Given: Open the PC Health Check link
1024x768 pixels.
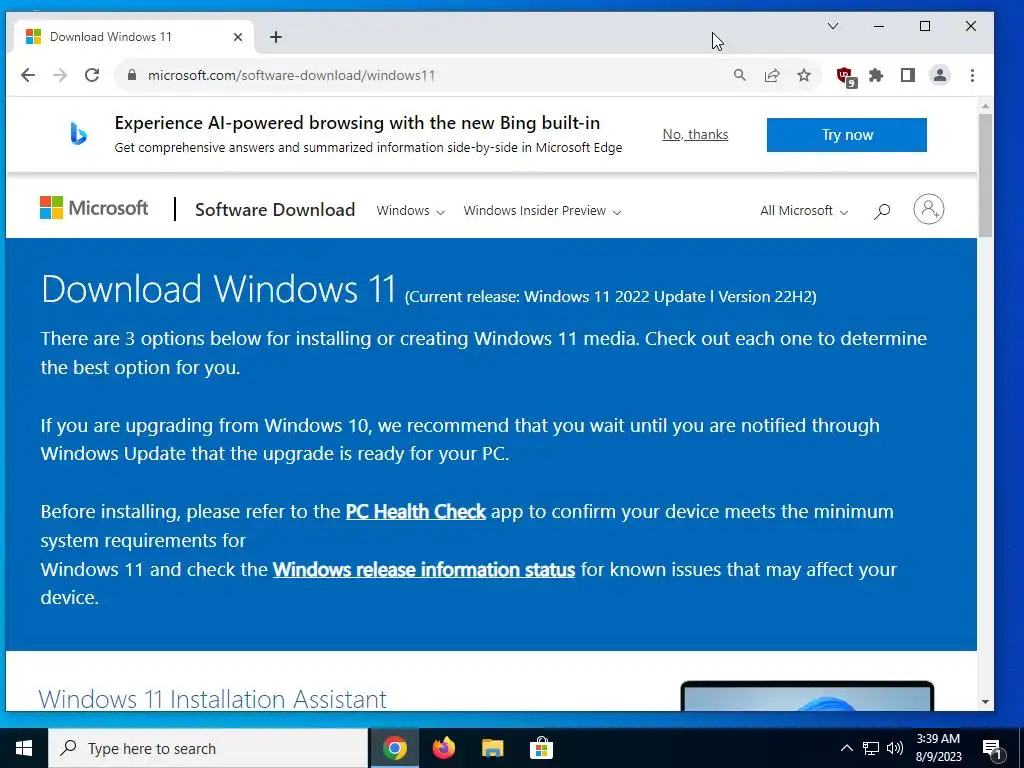Looking at the screenshot, I should tap(415, 511).
